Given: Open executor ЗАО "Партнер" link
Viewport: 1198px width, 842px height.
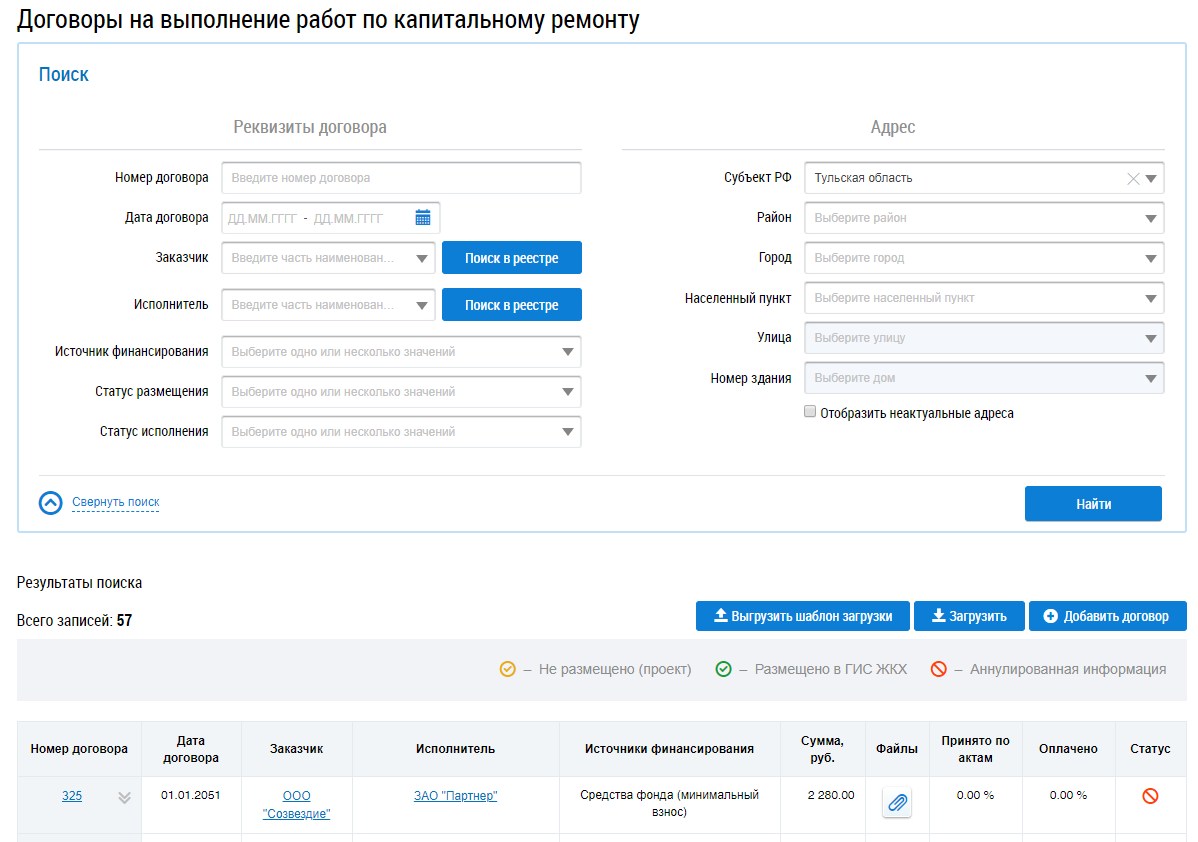Looking at the screenshot, I should (455, 796).
